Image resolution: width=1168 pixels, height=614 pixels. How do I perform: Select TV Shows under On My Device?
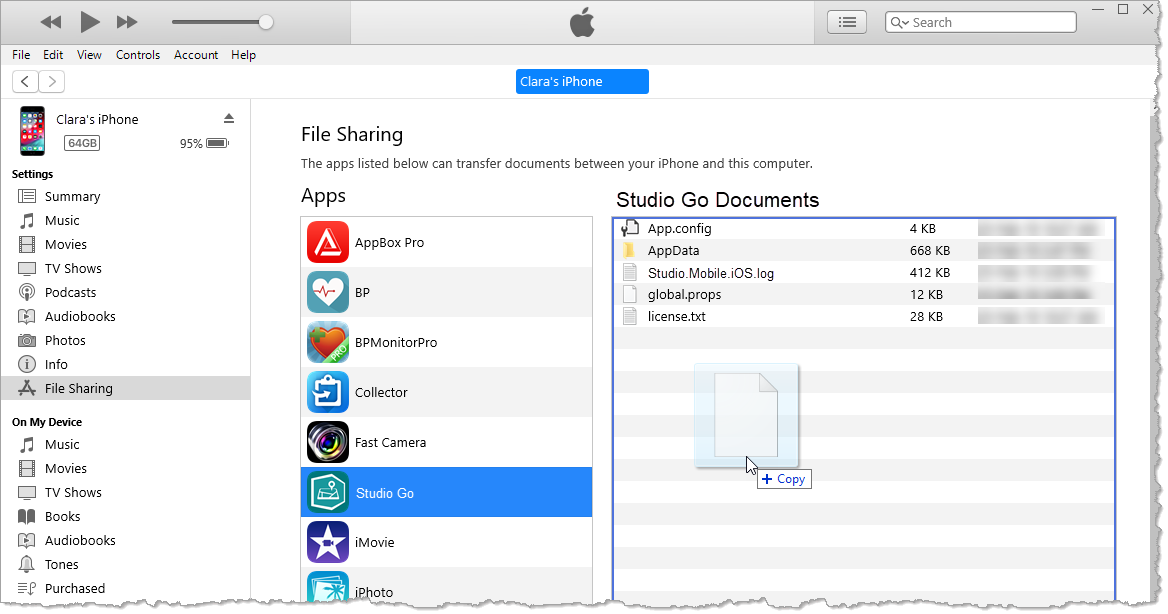[73, 493]
